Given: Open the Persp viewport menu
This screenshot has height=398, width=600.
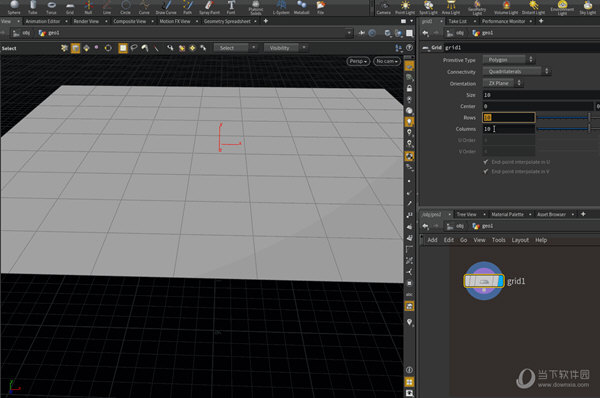Looking at the screenshot, I should 358,61.
